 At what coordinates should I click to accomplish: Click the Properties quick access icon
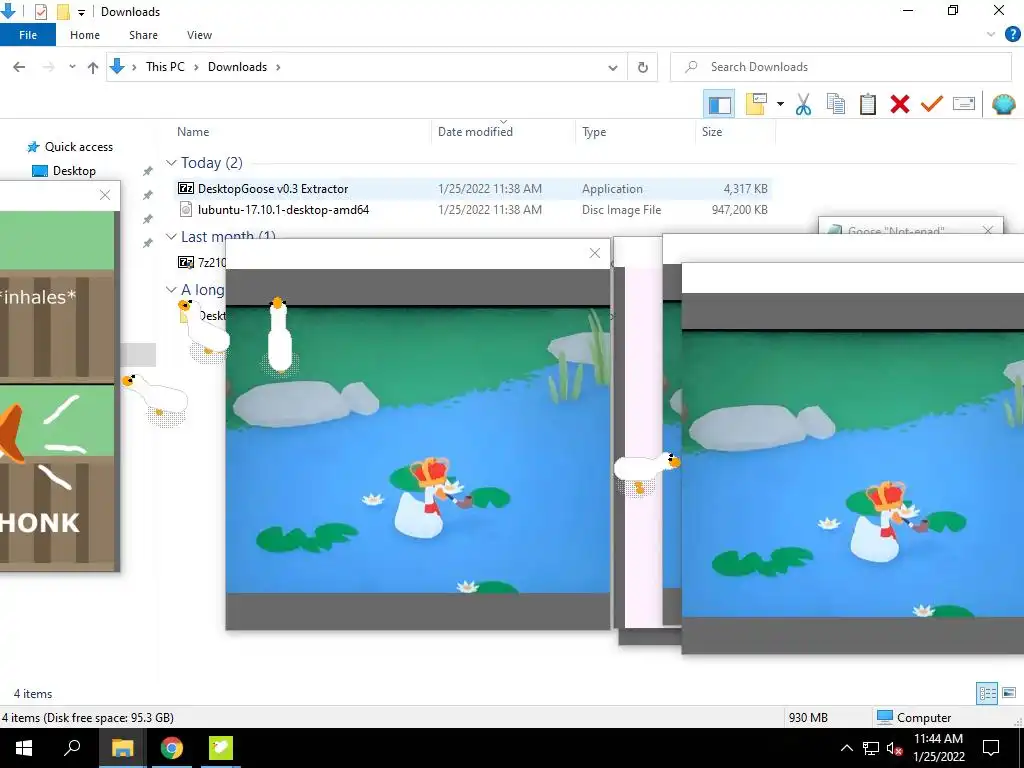pyautogui.click(x=40, y=12)
